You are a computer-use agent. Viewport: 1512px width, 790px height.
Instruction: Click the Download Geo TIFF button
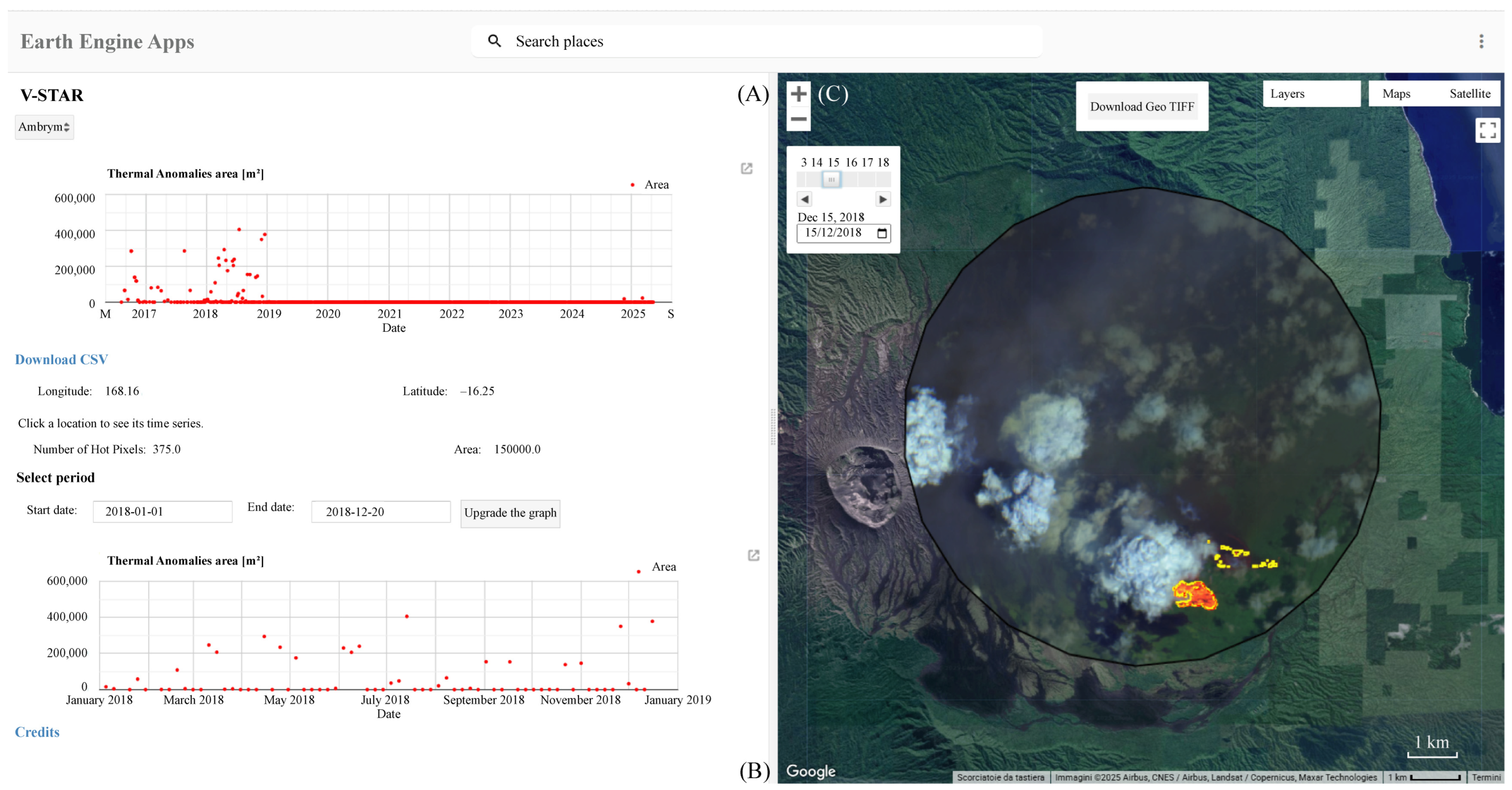pyautogui.click(x=1142, y=106)
